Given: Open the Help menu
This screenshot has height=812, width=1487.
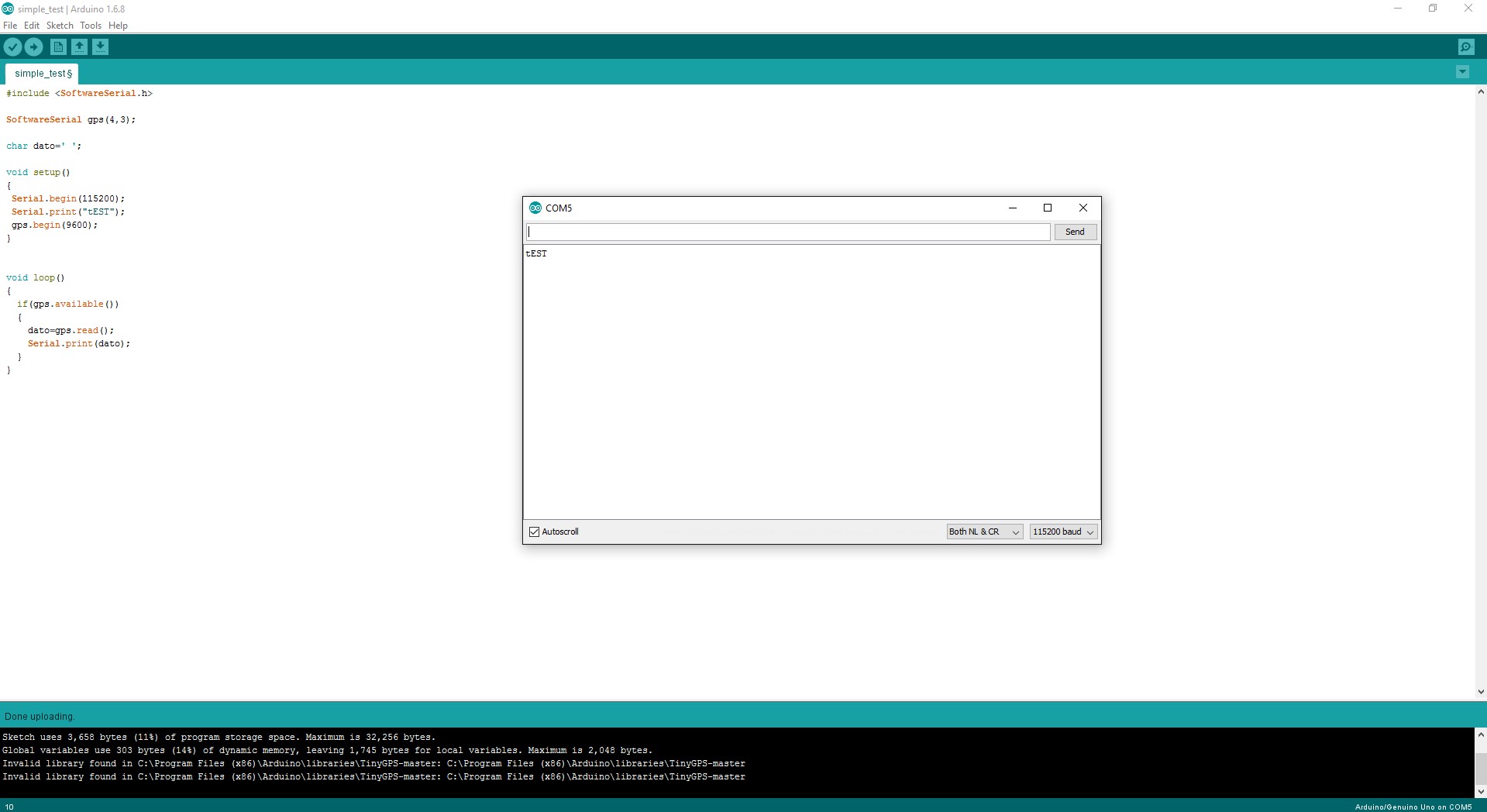Looking at the screenshot, I should (x=118, y=26).
